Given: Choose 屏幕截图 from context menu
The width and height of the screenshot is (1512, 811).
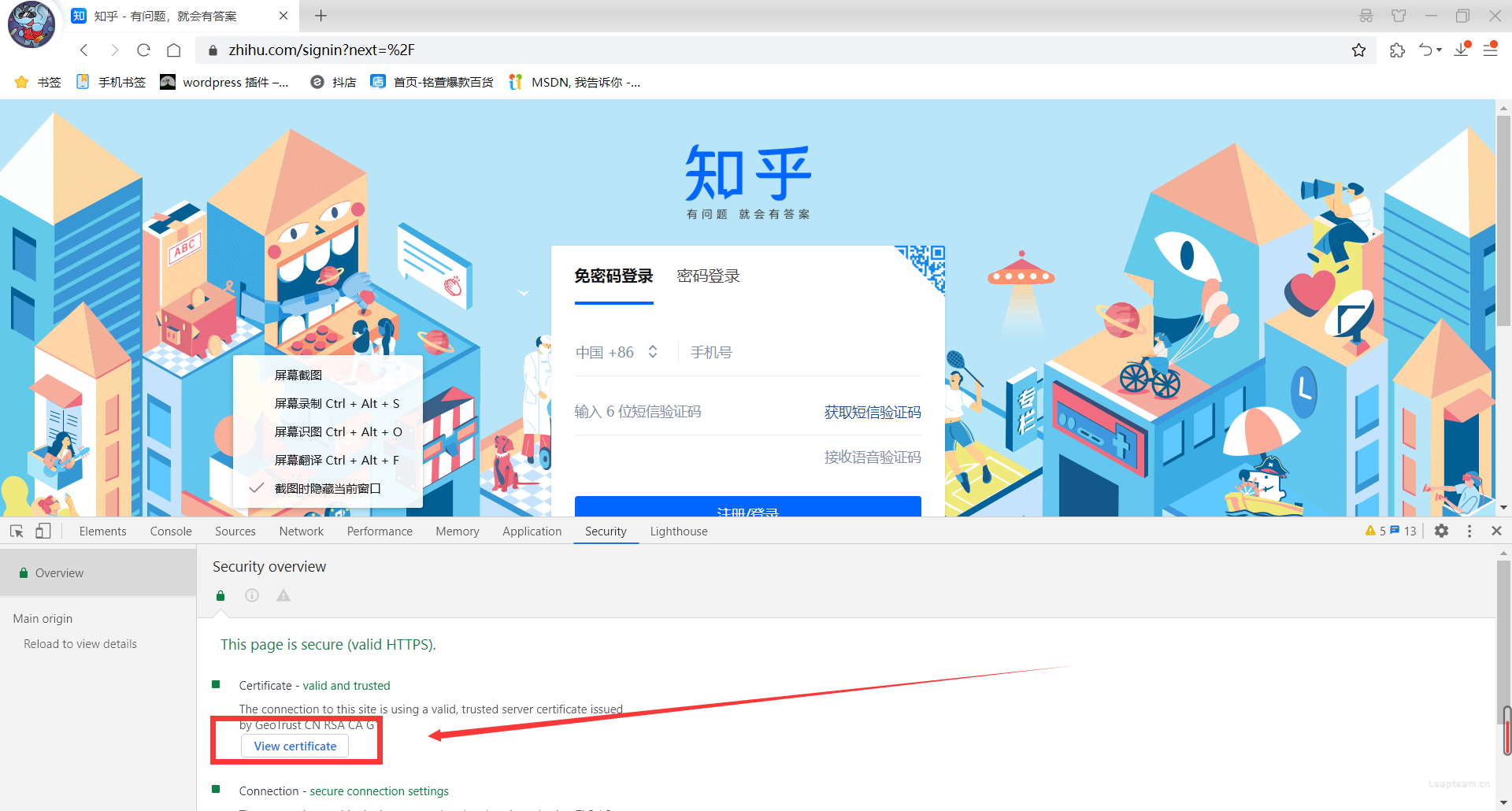Looking at the screenshot, I should 328,375.
